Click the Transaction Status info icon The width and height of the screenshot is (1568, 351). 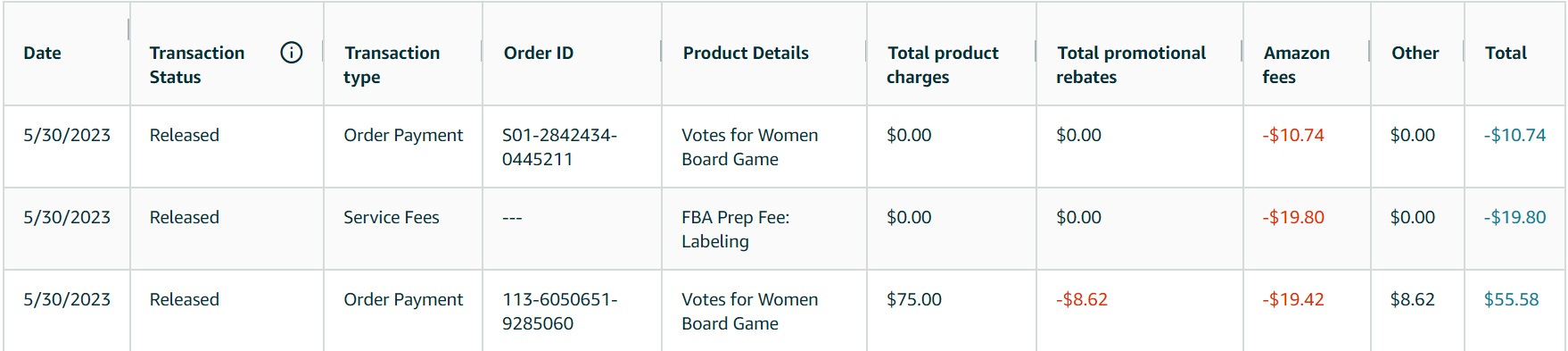(x=291, y=53)
